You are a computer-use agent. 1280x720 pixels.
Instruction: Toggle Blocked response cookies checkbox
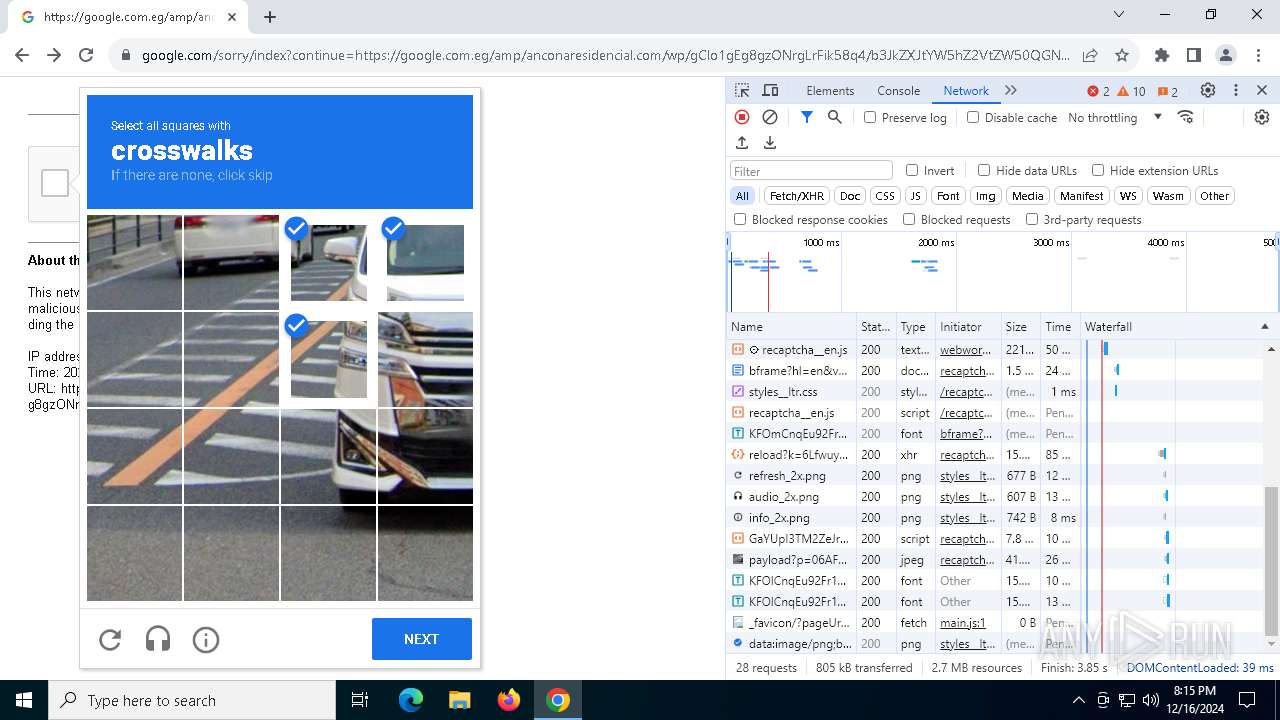click(740, 219)
